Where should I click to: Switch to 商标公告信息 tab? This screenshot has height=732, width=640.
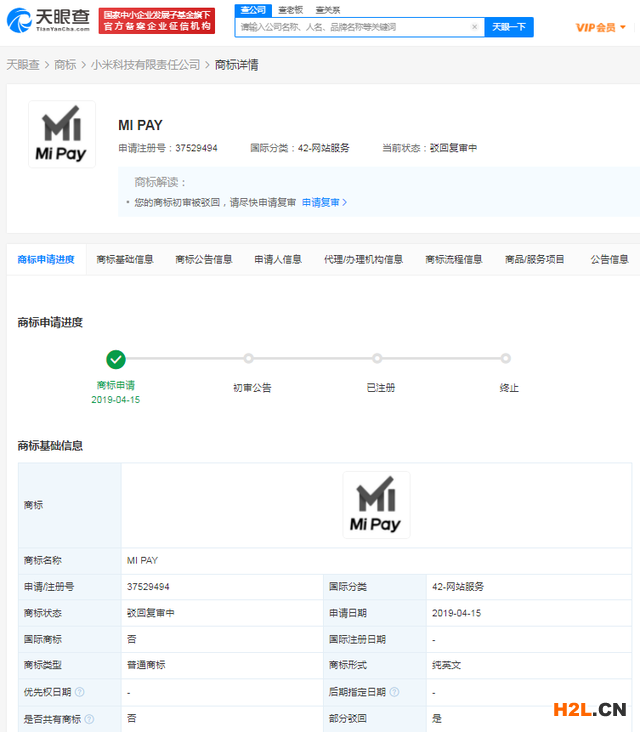click(204, 259)
